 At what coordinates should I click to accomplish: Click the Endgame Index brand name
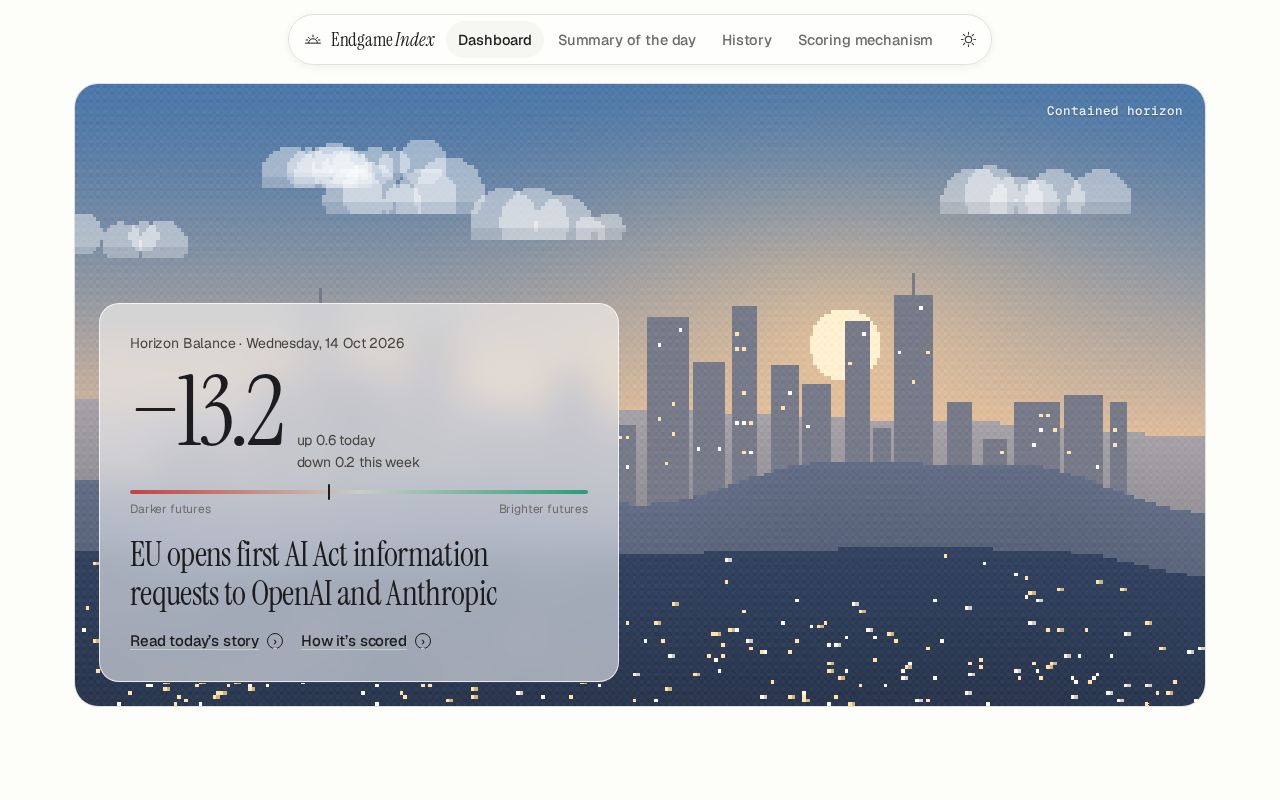[x=383, y=40]
